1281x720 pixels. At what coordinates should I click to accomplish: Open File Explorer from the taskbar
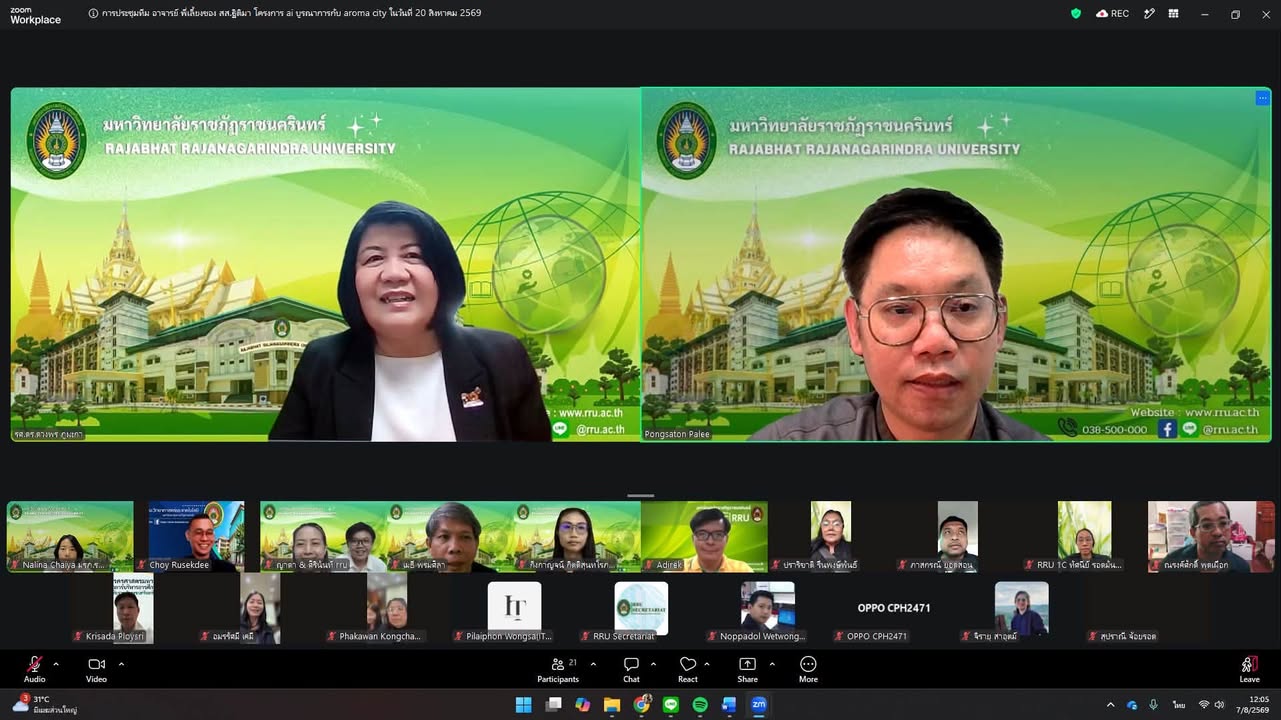tap(612, 705)
